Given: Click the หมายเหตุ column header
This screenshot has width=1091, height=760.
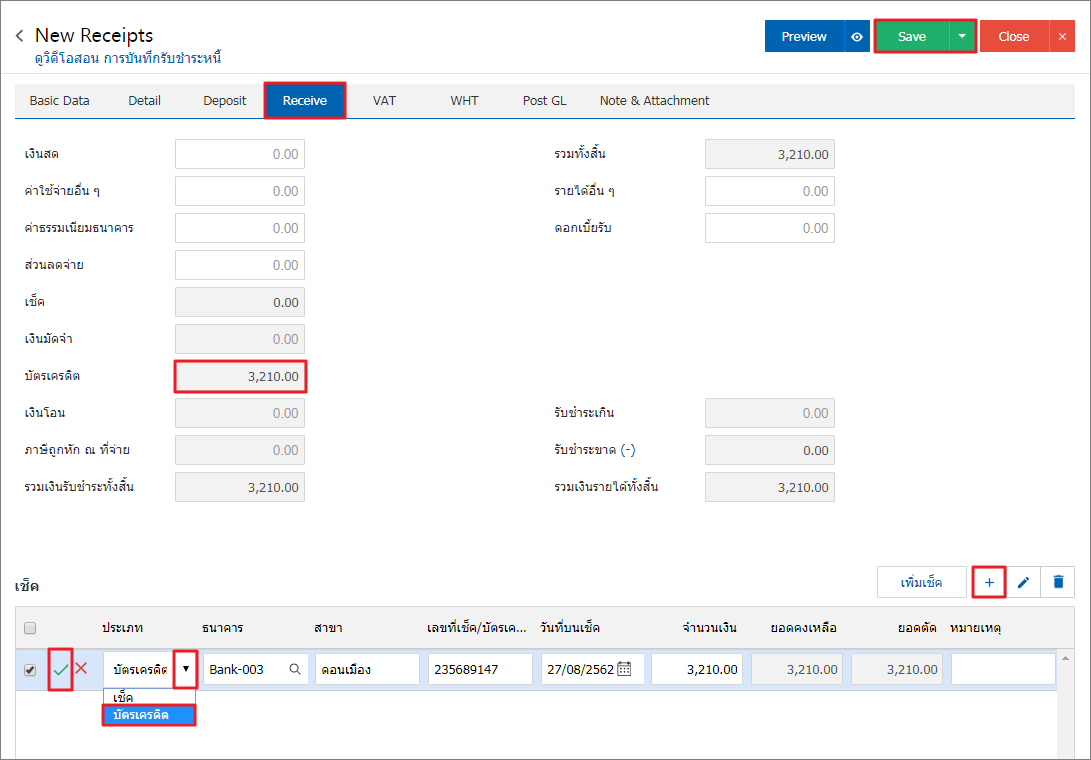Looking at the screenshot, I should tap(975, 628).
